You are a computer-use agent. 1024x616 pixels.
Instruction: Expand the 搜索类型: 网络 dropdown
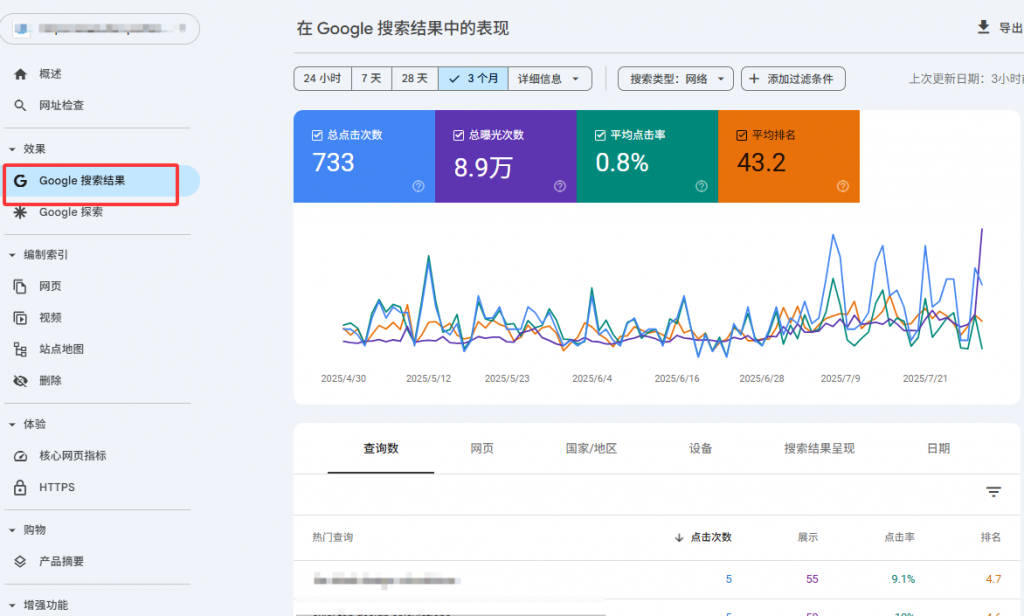point(675,79)
